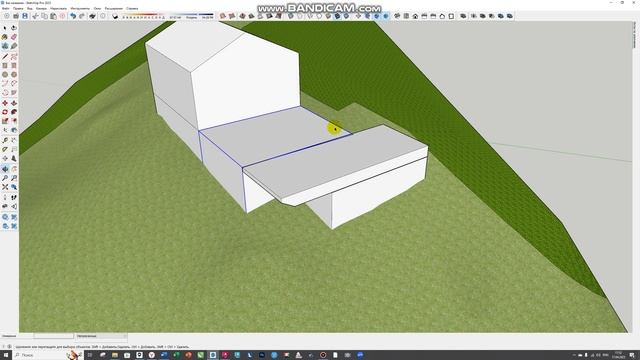Image resolution: width=640 pixels, height=360 pixels.
Task: Redo the undone action
Action: [82, 16]
